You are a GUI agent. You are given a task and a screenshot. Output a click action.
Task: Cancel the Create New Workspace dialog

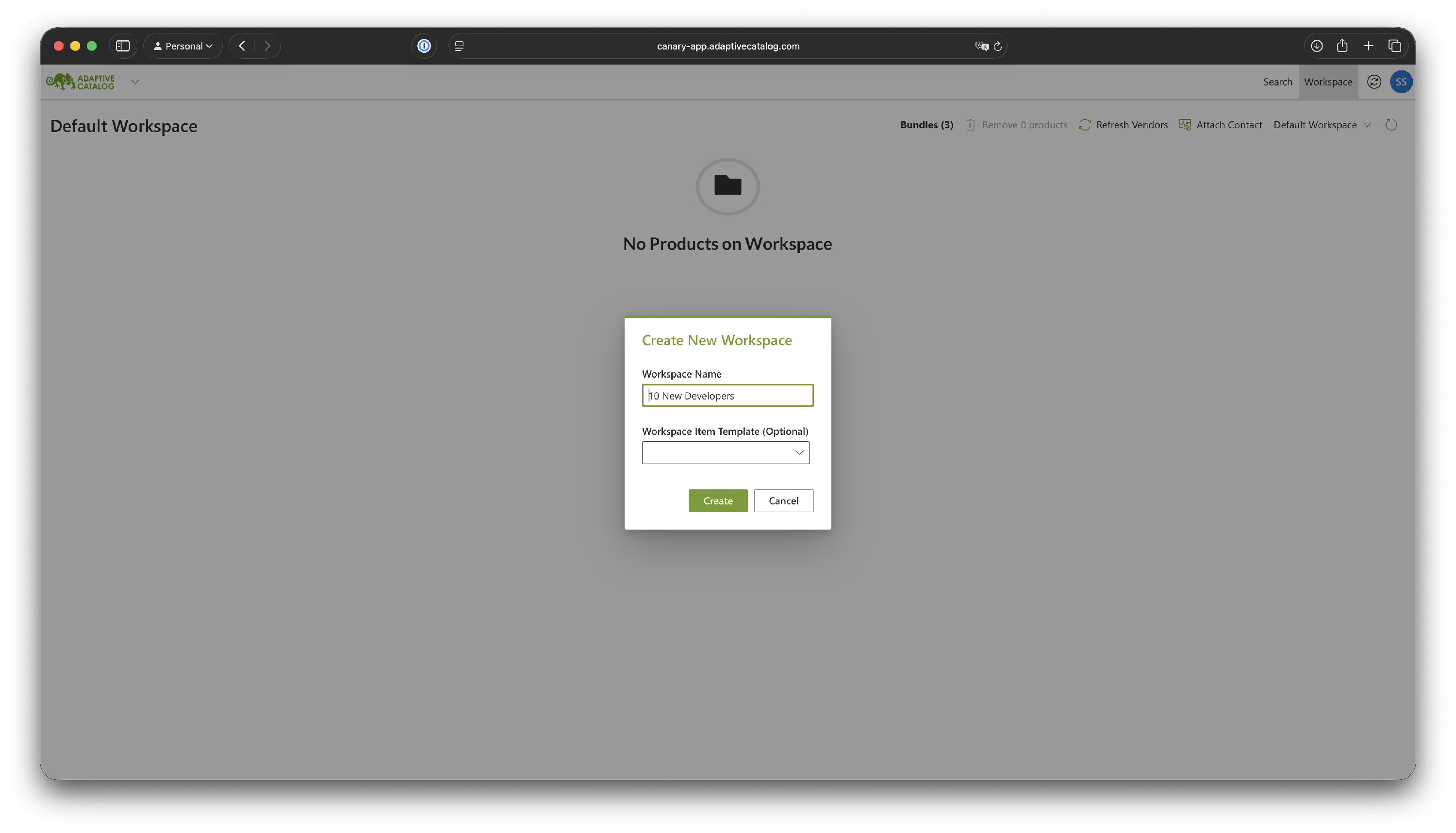pyautogui.click(x=783, y=500)
